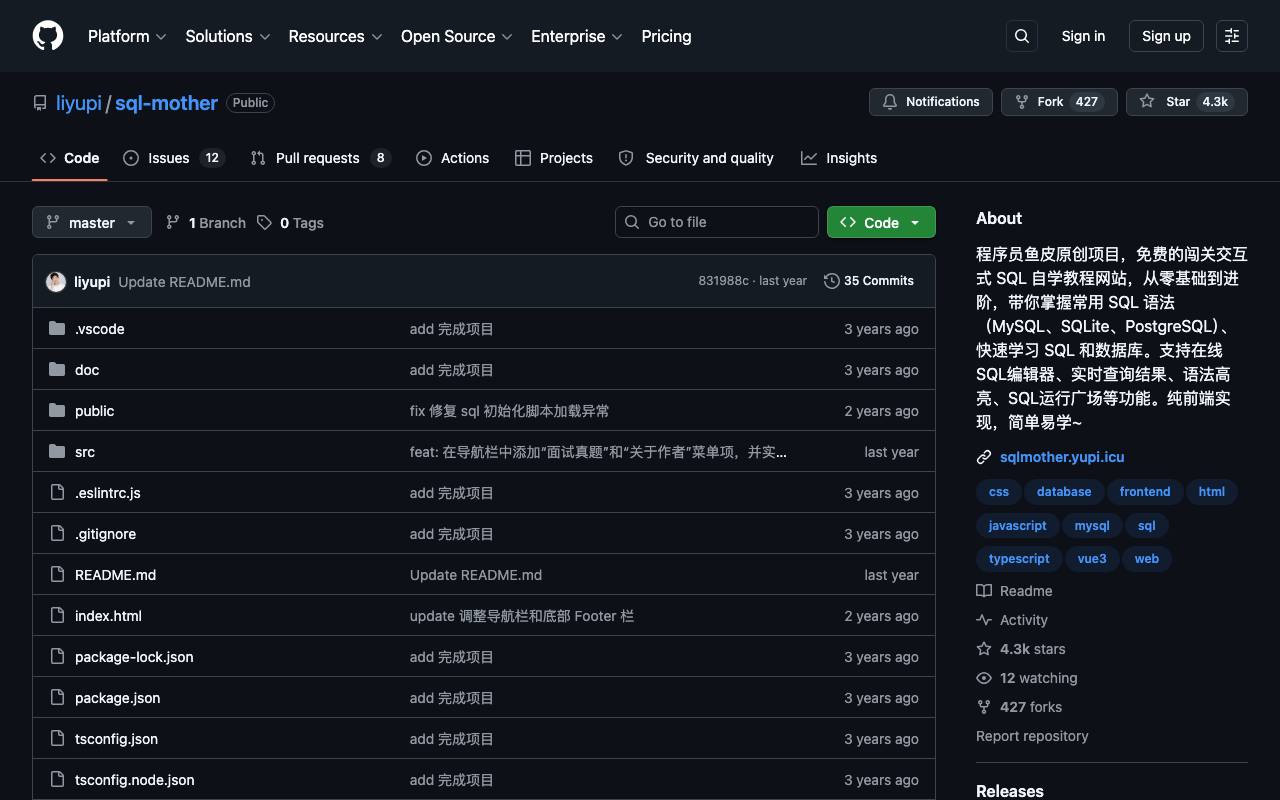The image size is (1280, 800).
Task: Expand the Solutions menu
Action: 228,36
